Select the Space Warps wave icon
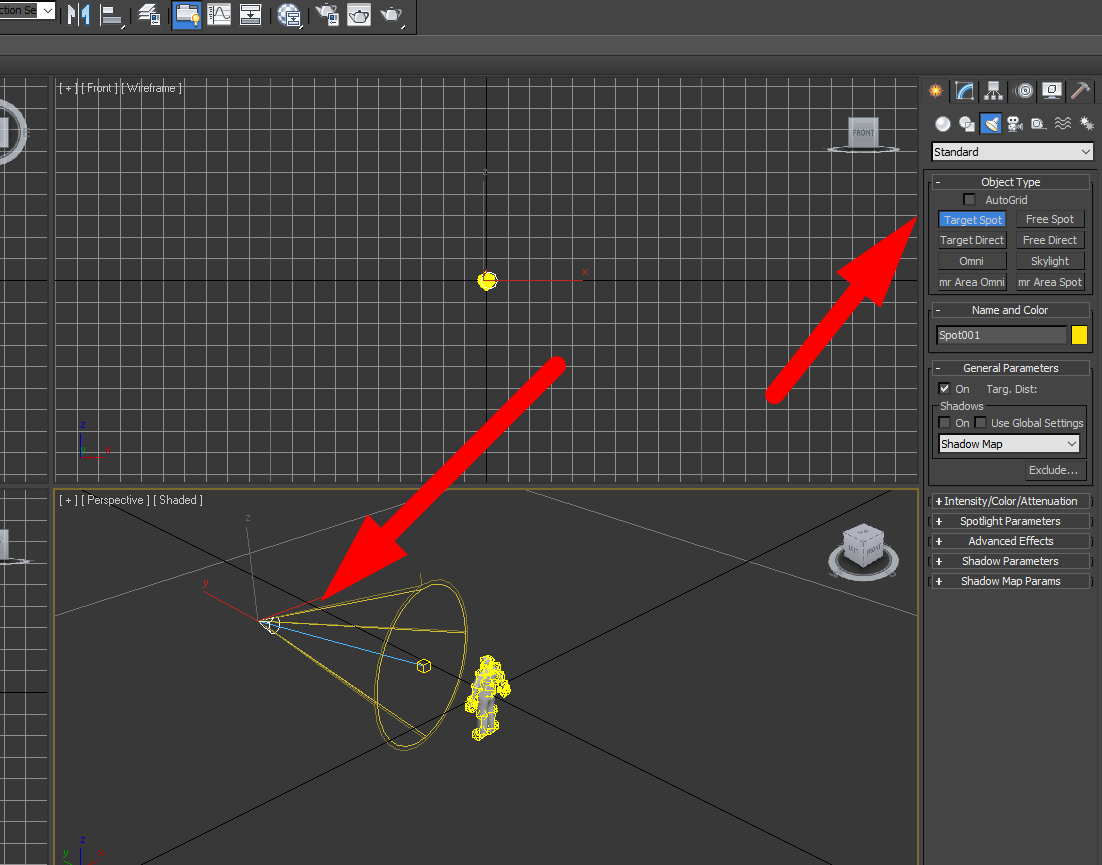Viewport: 1102px width, 865px height. [1063, 124]
